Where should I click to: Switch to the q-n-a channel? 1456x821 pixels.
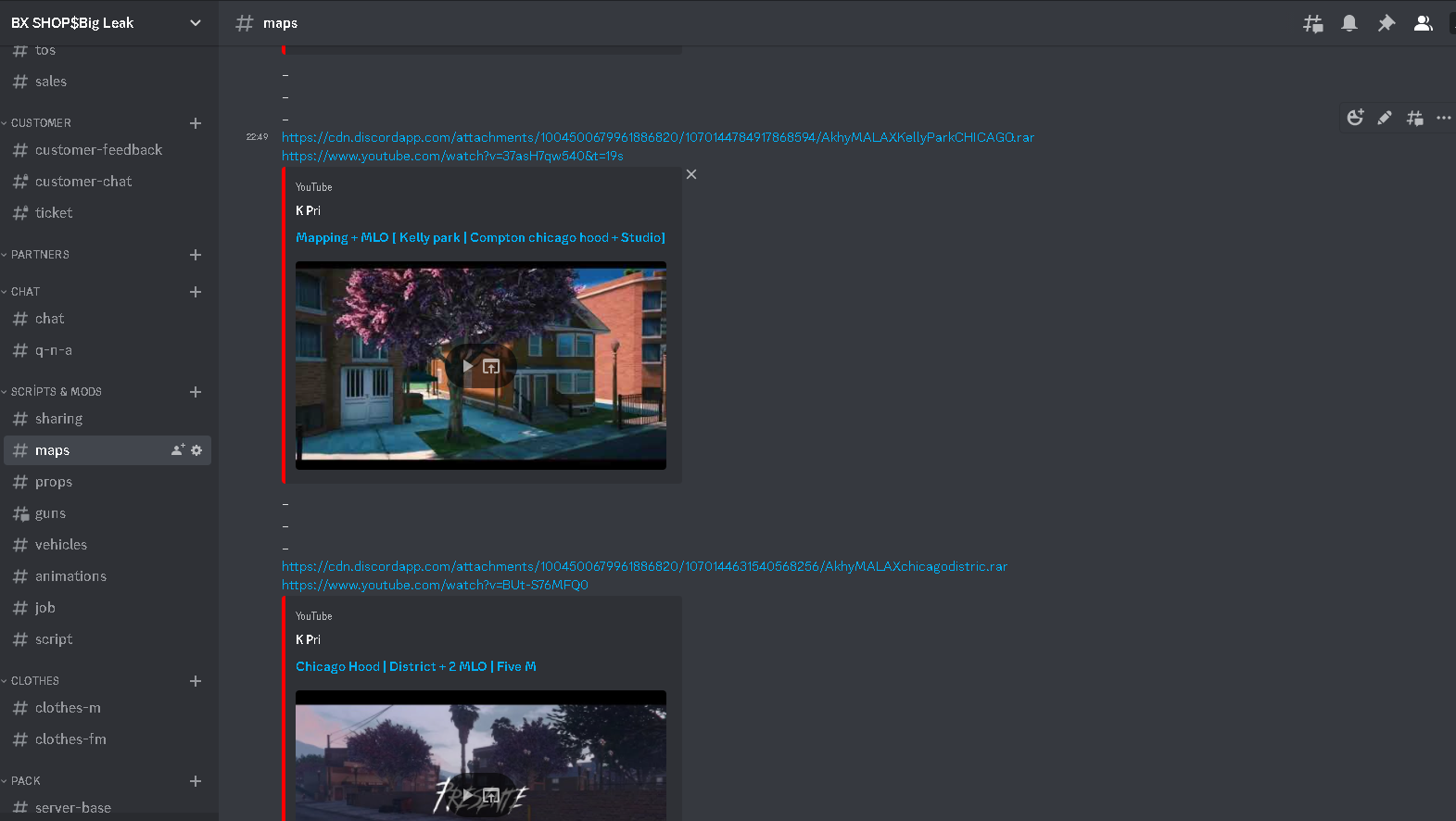pos(108,350)
